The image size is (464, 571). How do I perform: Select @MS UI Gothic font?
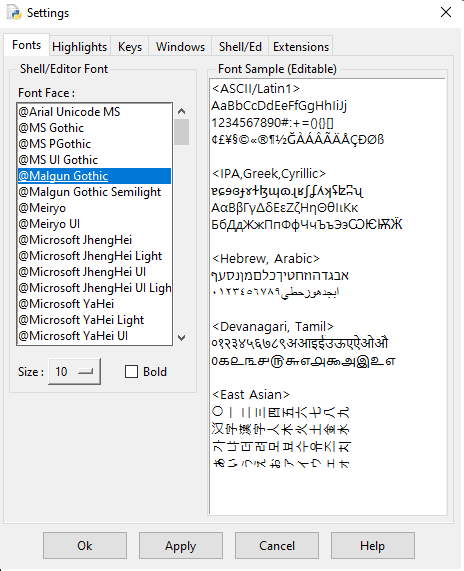(x=94, y=160)
